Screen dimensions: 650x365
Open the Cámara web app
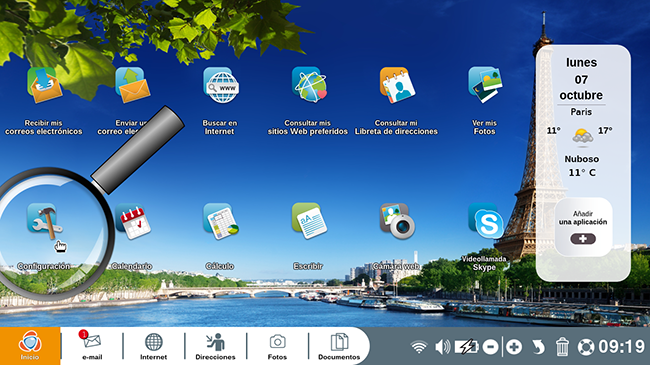[397, 221]
